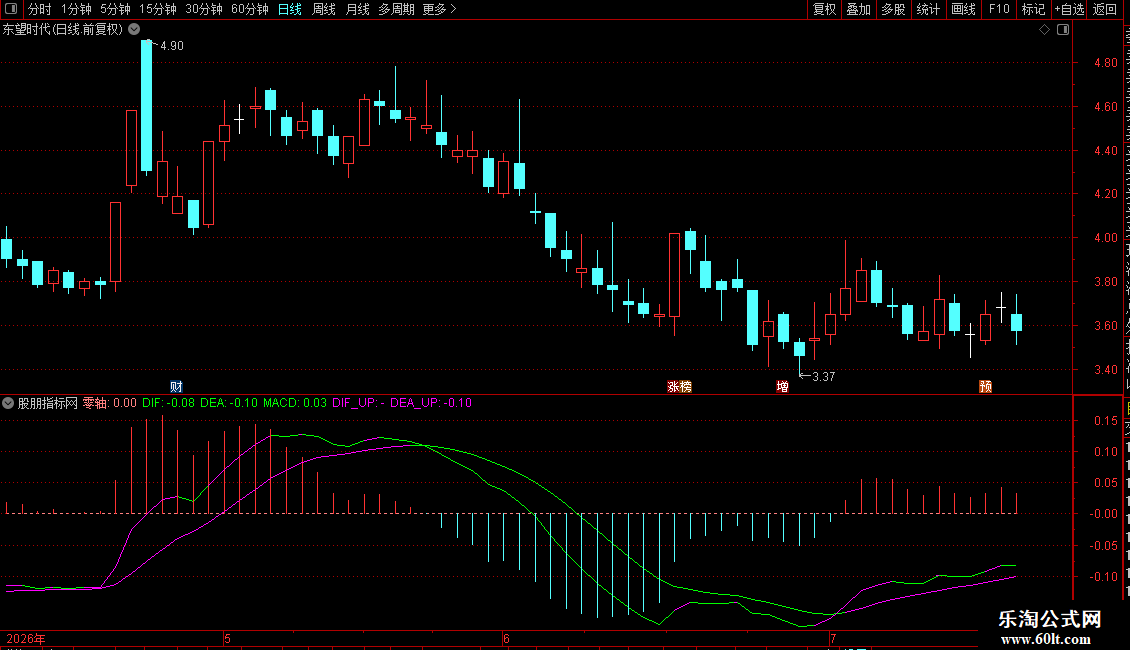This screenshot has width=1130, height=650.
Task: Click the 4.90 high price label
Action: [x=172, y=46]
